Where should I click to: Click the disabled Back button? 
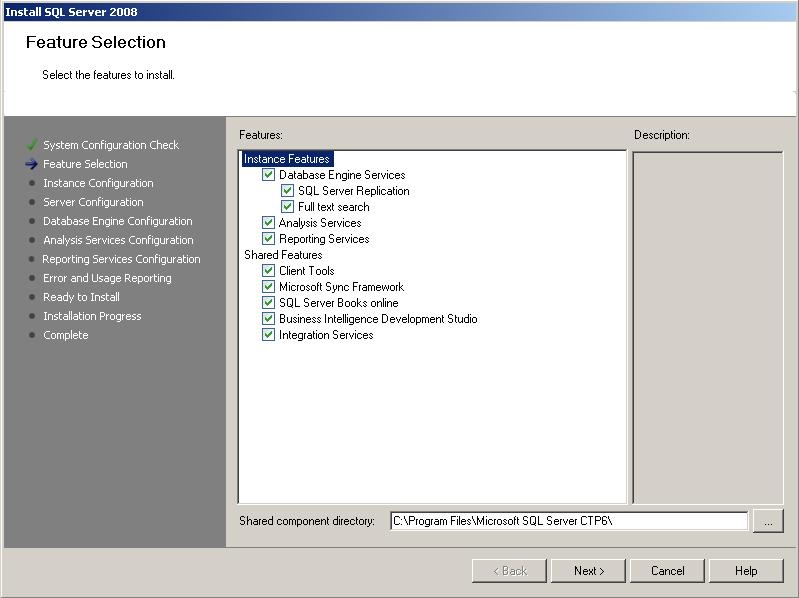coord(510,571)
